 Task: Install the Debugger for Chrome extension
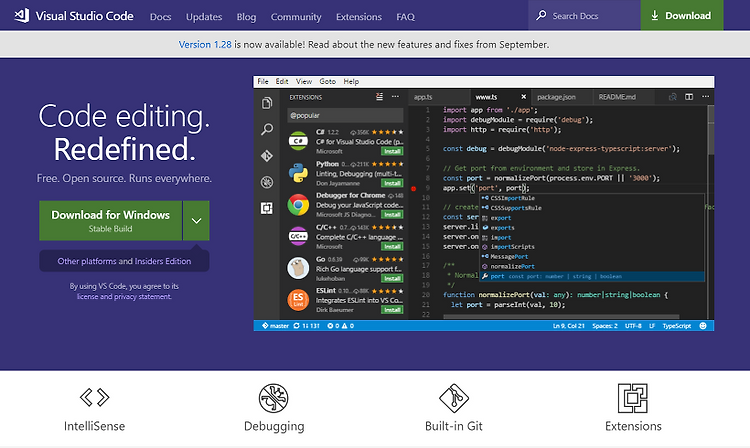point(392,215)
